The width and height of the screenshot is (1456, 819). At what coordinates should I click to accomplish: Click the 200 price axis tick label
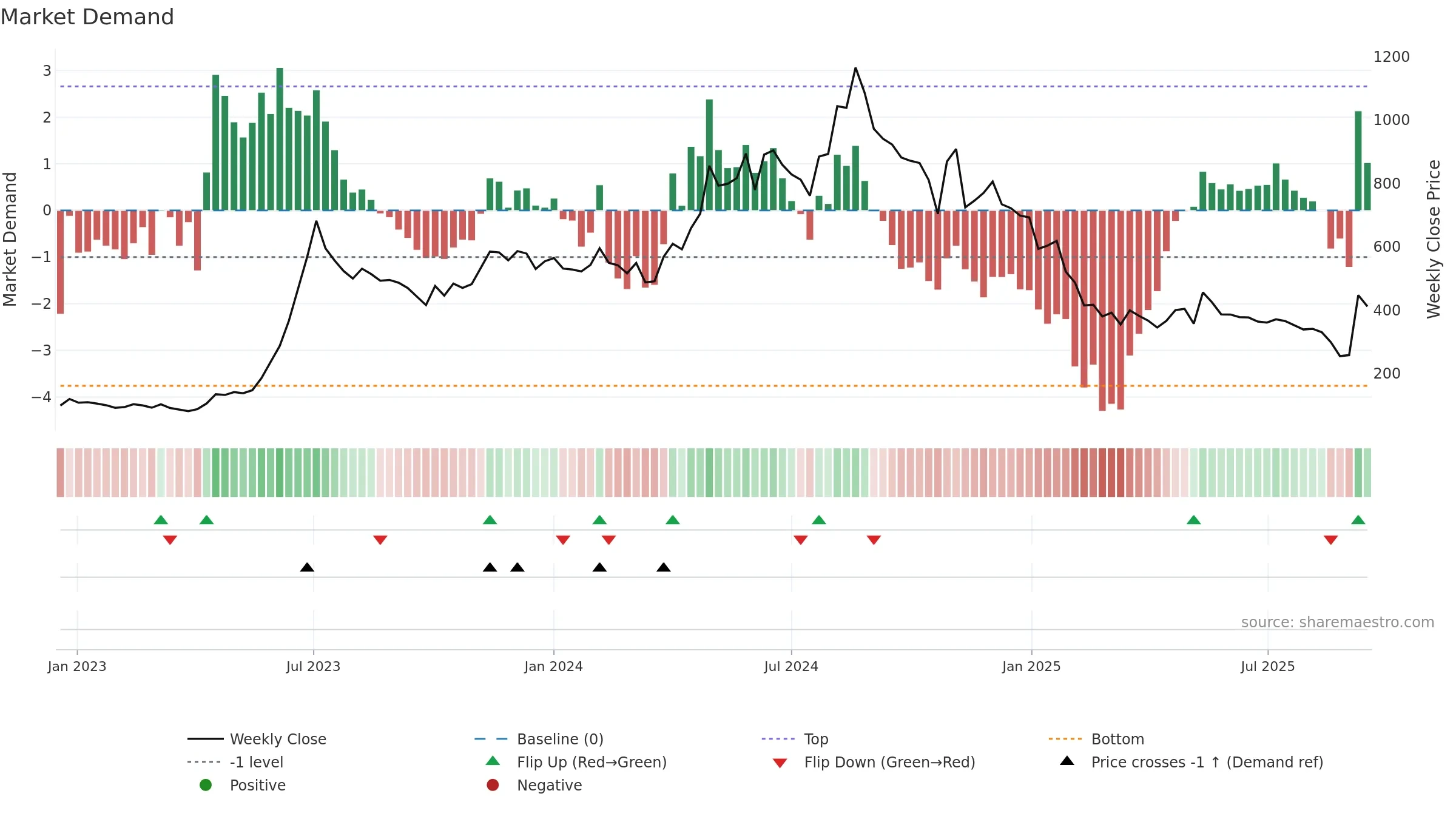1387,374
